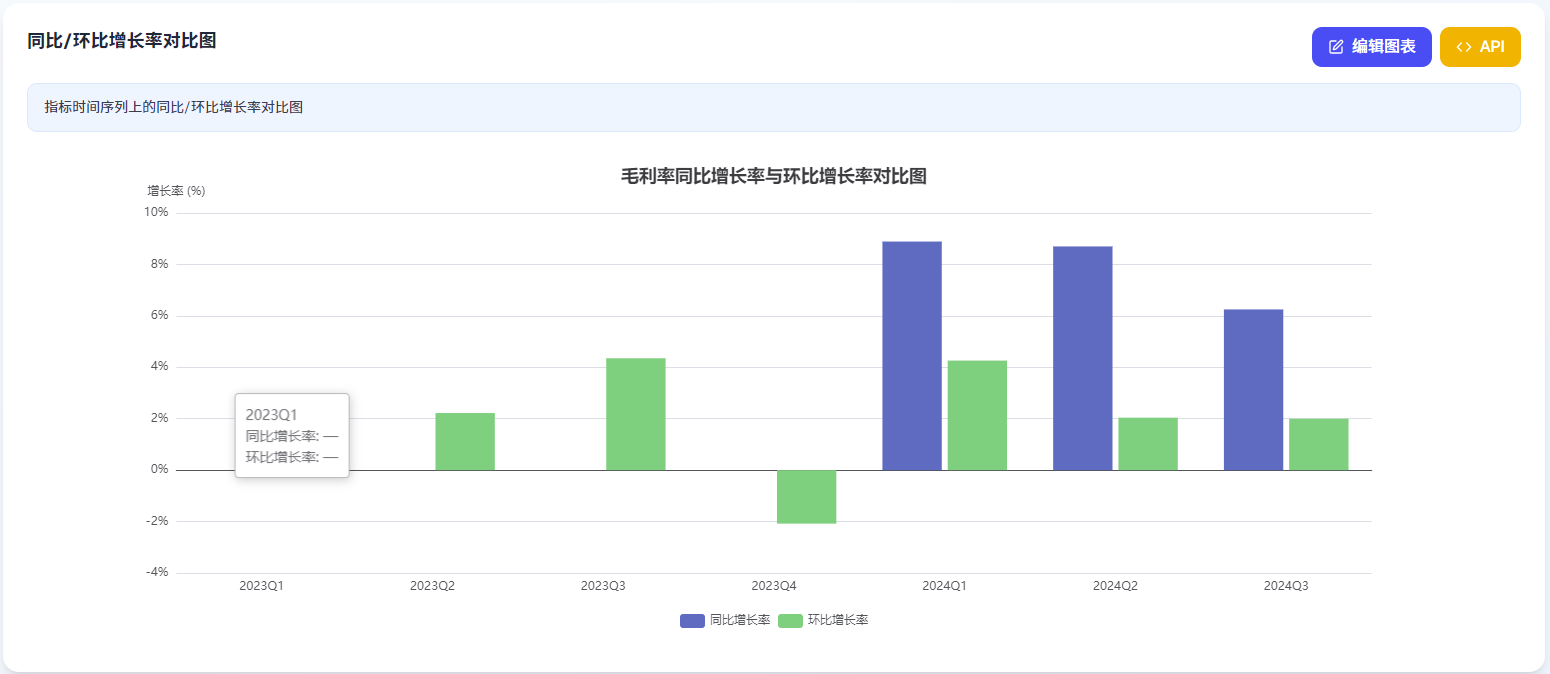
Task: Click the 0% y-axis label
Action: pos(159,470)
